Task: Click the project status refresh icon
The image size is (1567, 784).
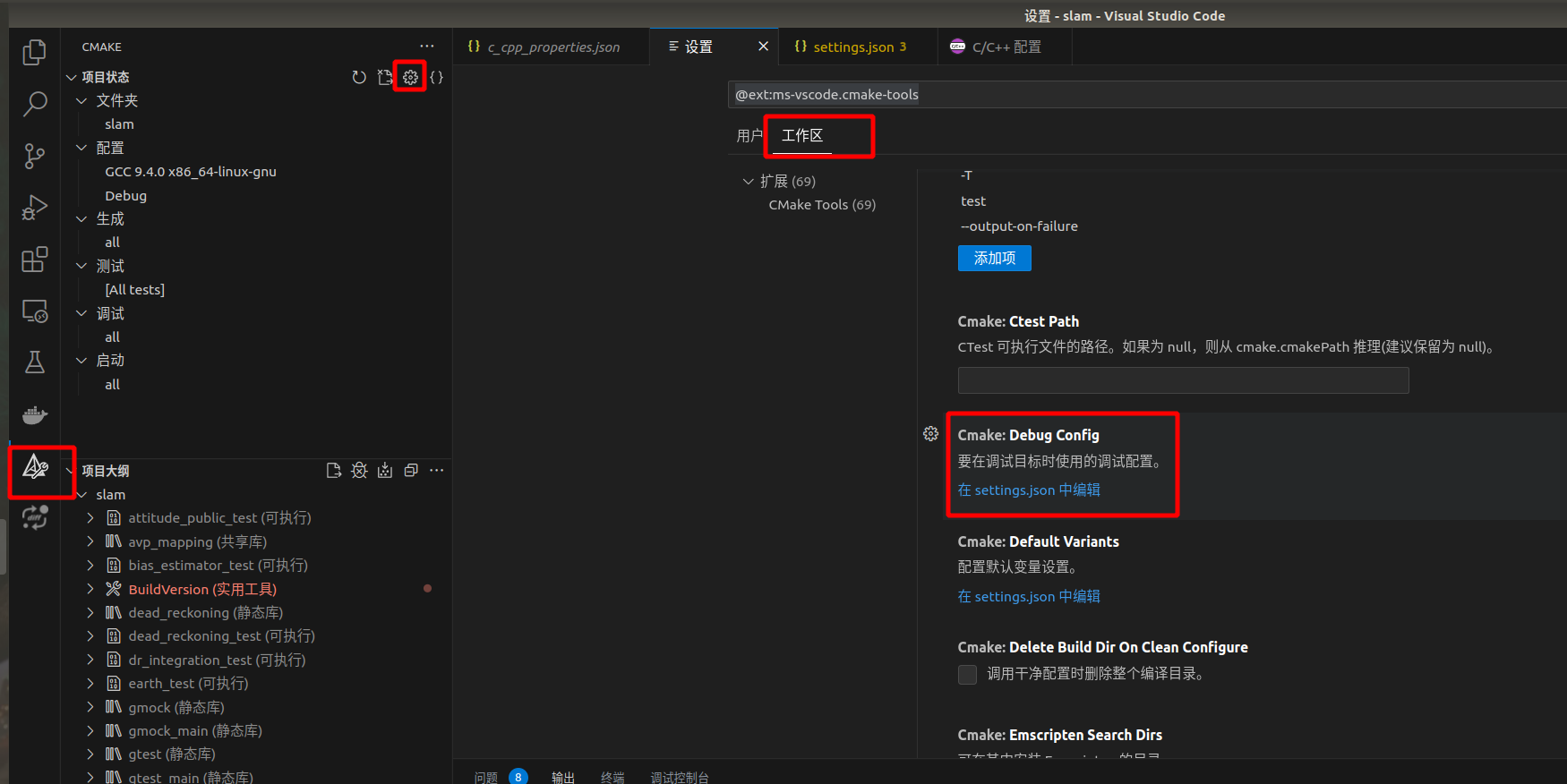Action: [359, 77]
